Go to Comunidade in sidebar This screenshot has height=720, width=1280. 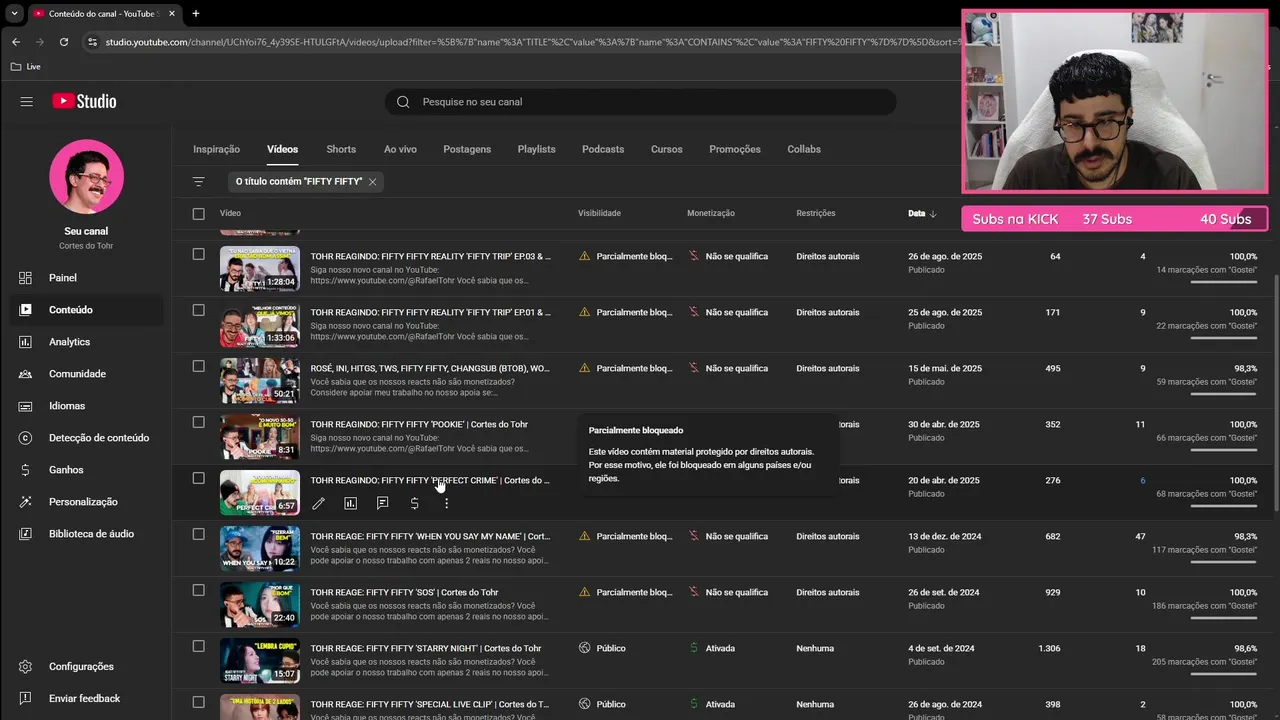(x=77, y=374)
